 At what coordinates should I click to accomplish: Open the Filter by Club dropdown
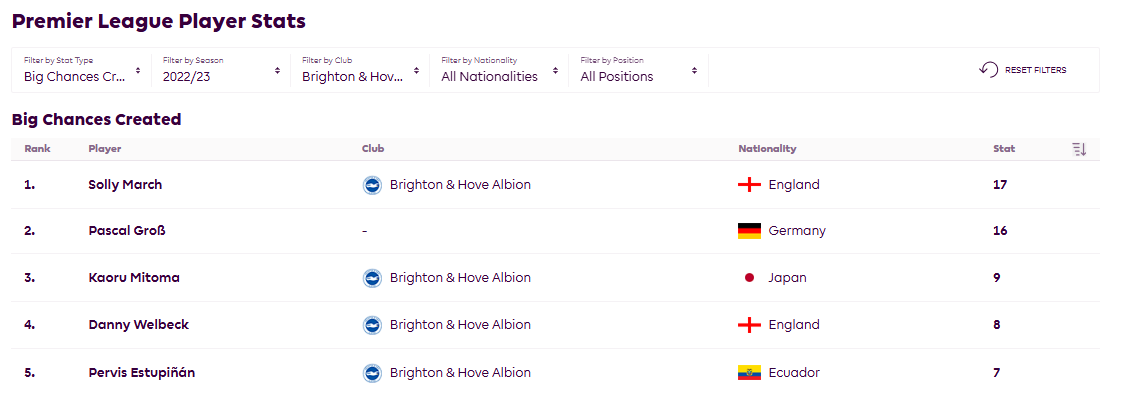[x=360, y=70]
